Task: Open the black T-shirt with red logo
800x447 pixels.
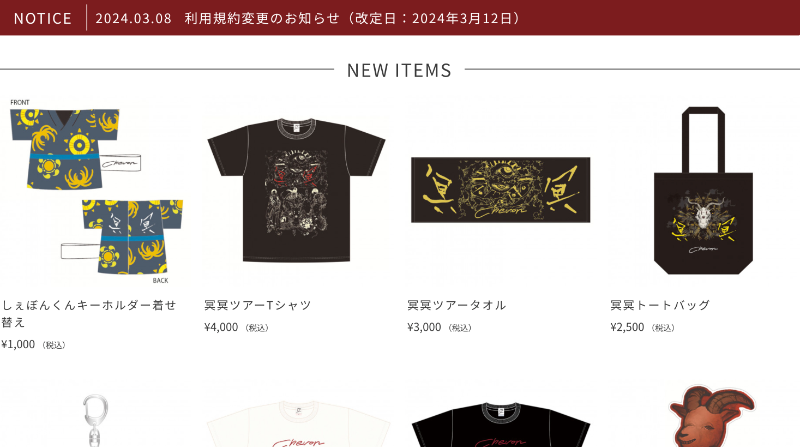Action: (501, 425)
